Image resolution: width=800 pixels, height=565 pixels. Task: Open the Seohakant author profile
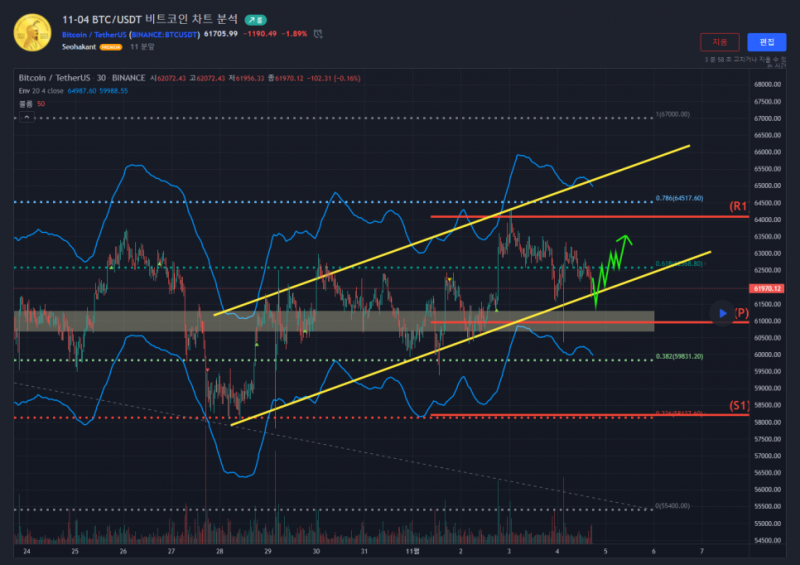coord(78,47)
